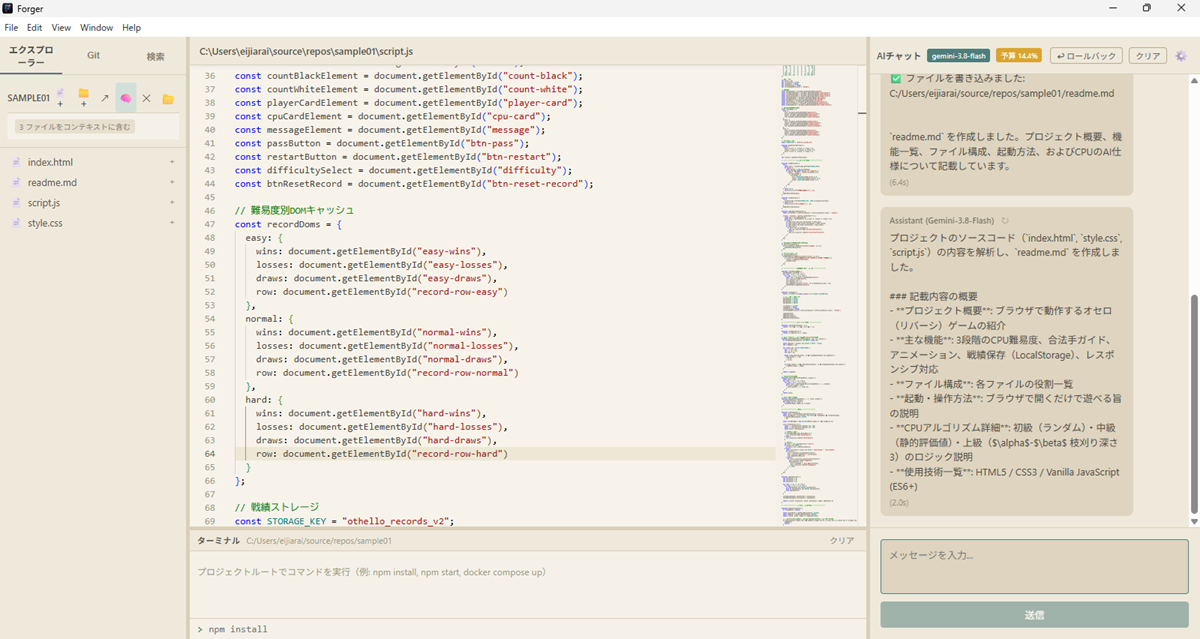This screenshot has width=1200, height=639.
Task: Open the Edit menu
Action: click(x=34, y=27)
